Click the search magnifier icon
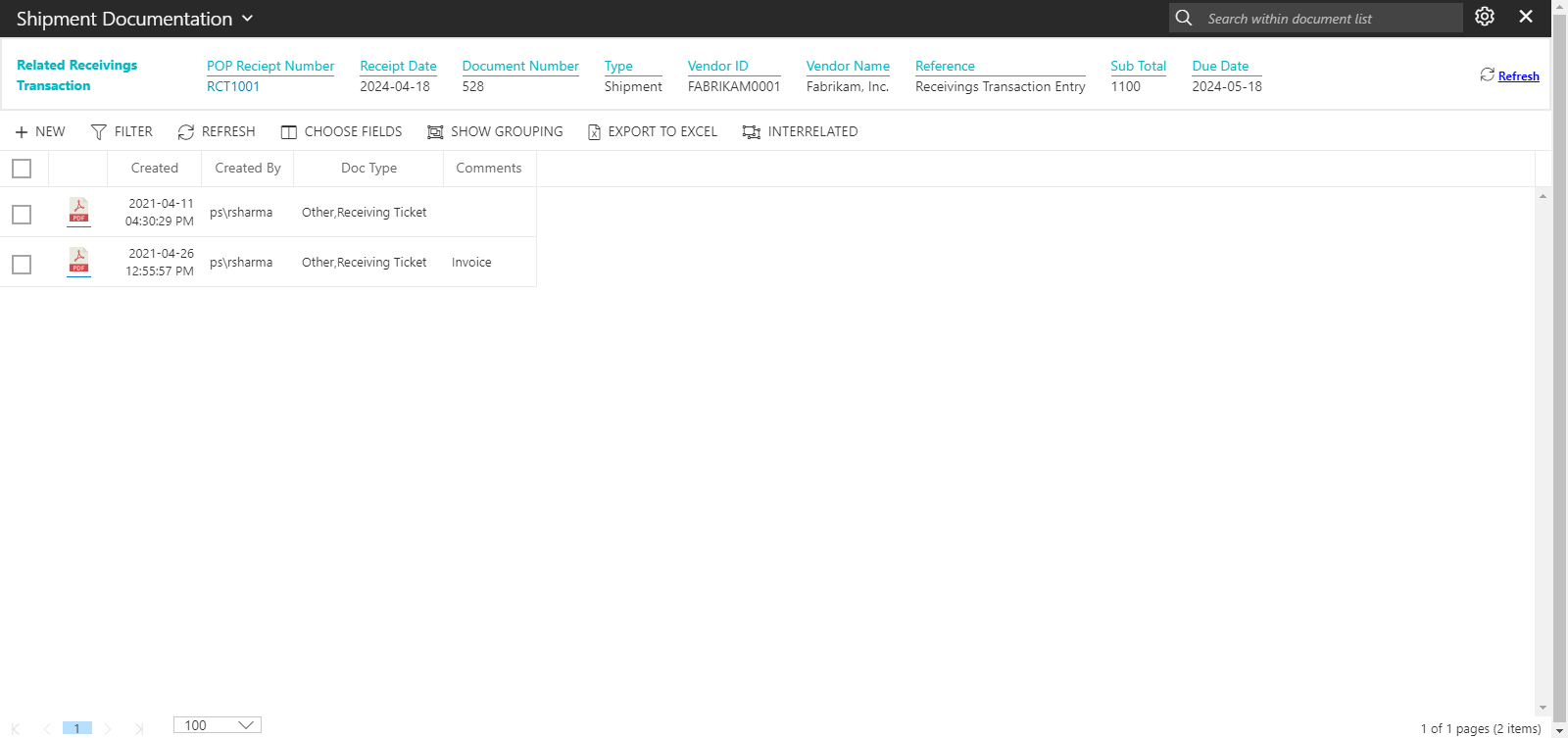Viewport: 1568px width, 738px height. click(x=1184, y=18)
